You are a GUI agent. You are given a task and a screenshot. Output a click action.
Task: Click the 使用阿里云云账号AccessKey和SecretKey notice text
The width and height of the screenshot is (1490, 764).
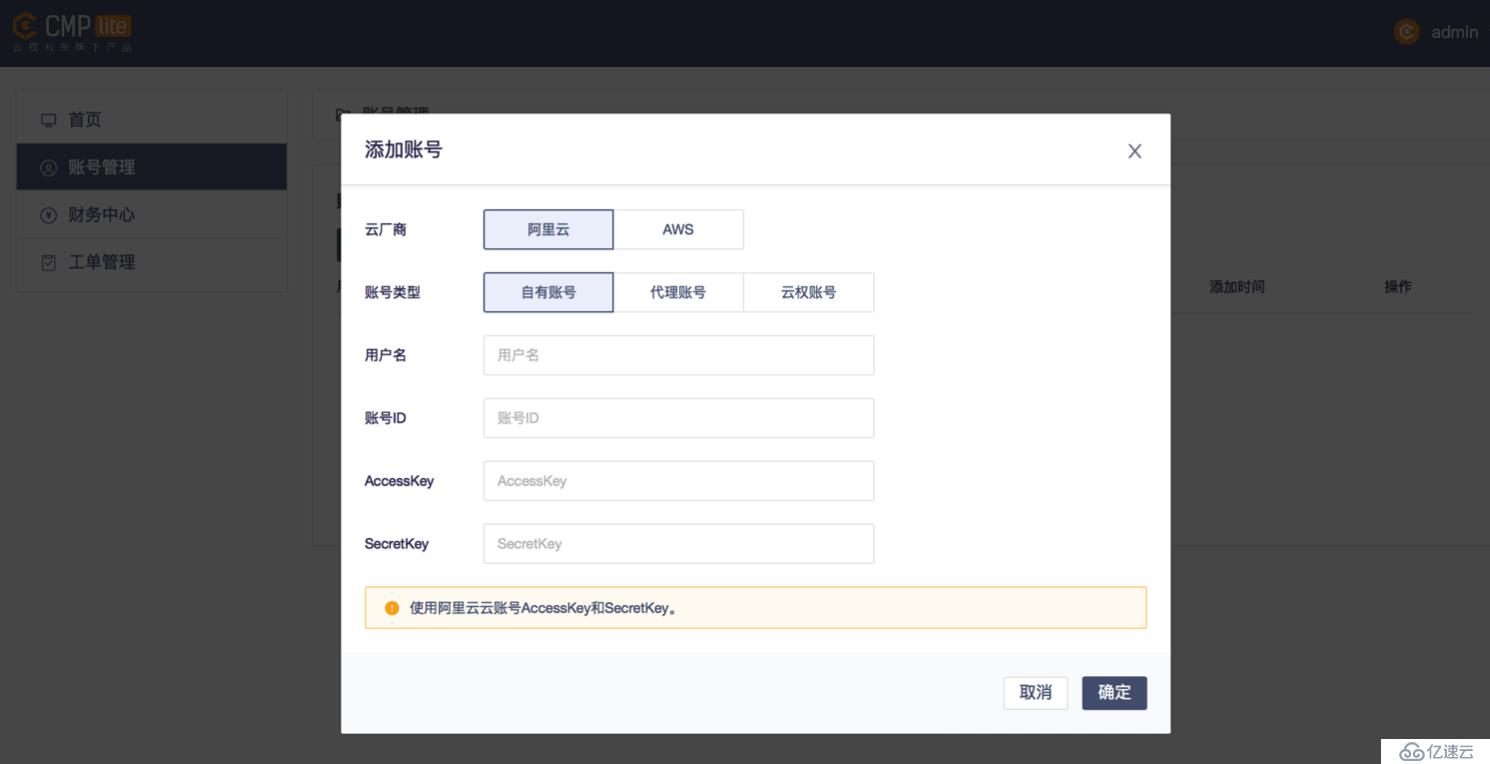pyautogui.click(x=543, y=608)
